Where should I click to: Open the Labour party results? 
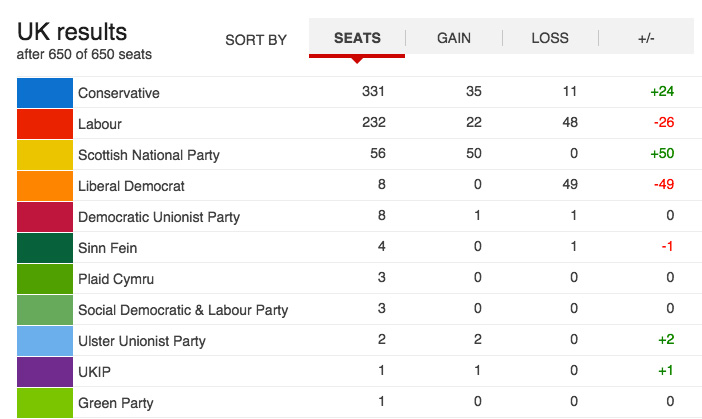click(100, 124)
